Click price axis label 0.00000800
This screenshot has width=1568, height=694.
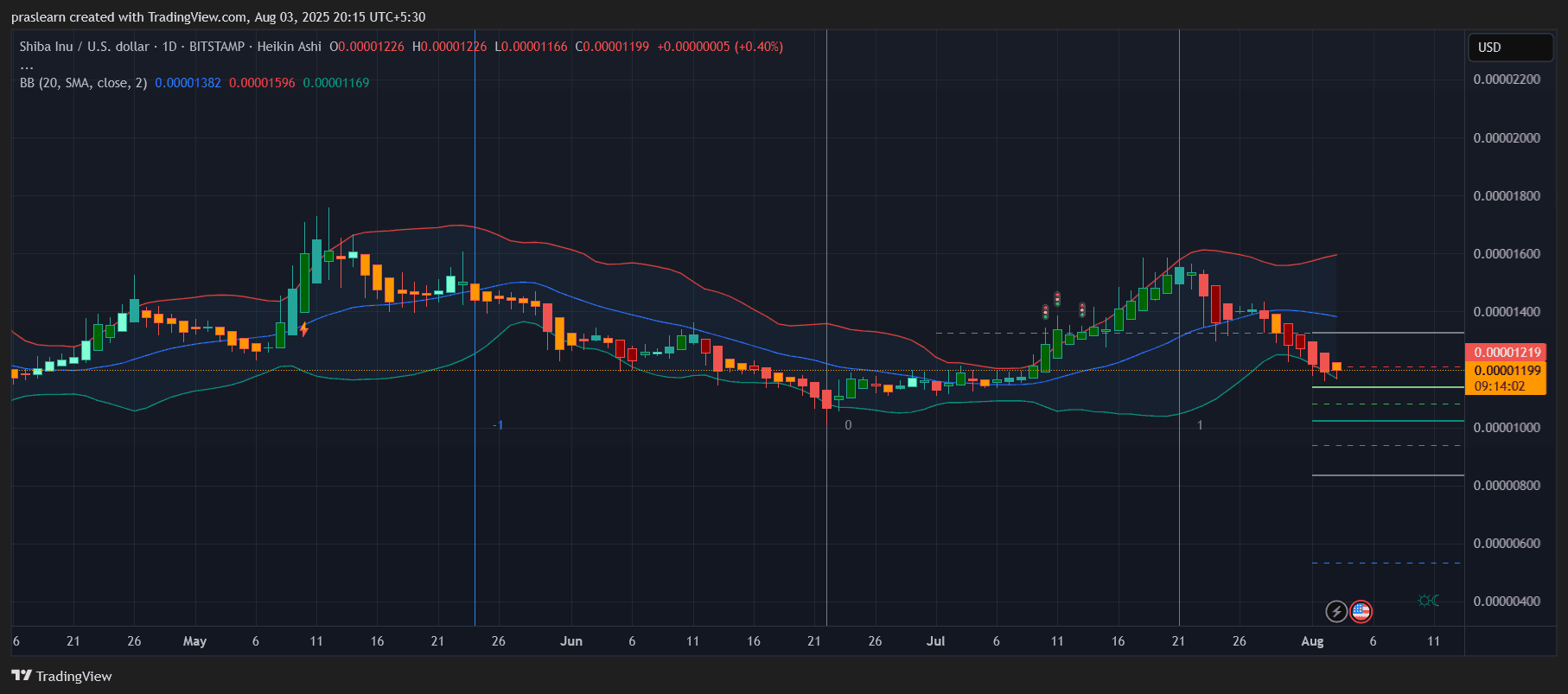(1507, 486)
